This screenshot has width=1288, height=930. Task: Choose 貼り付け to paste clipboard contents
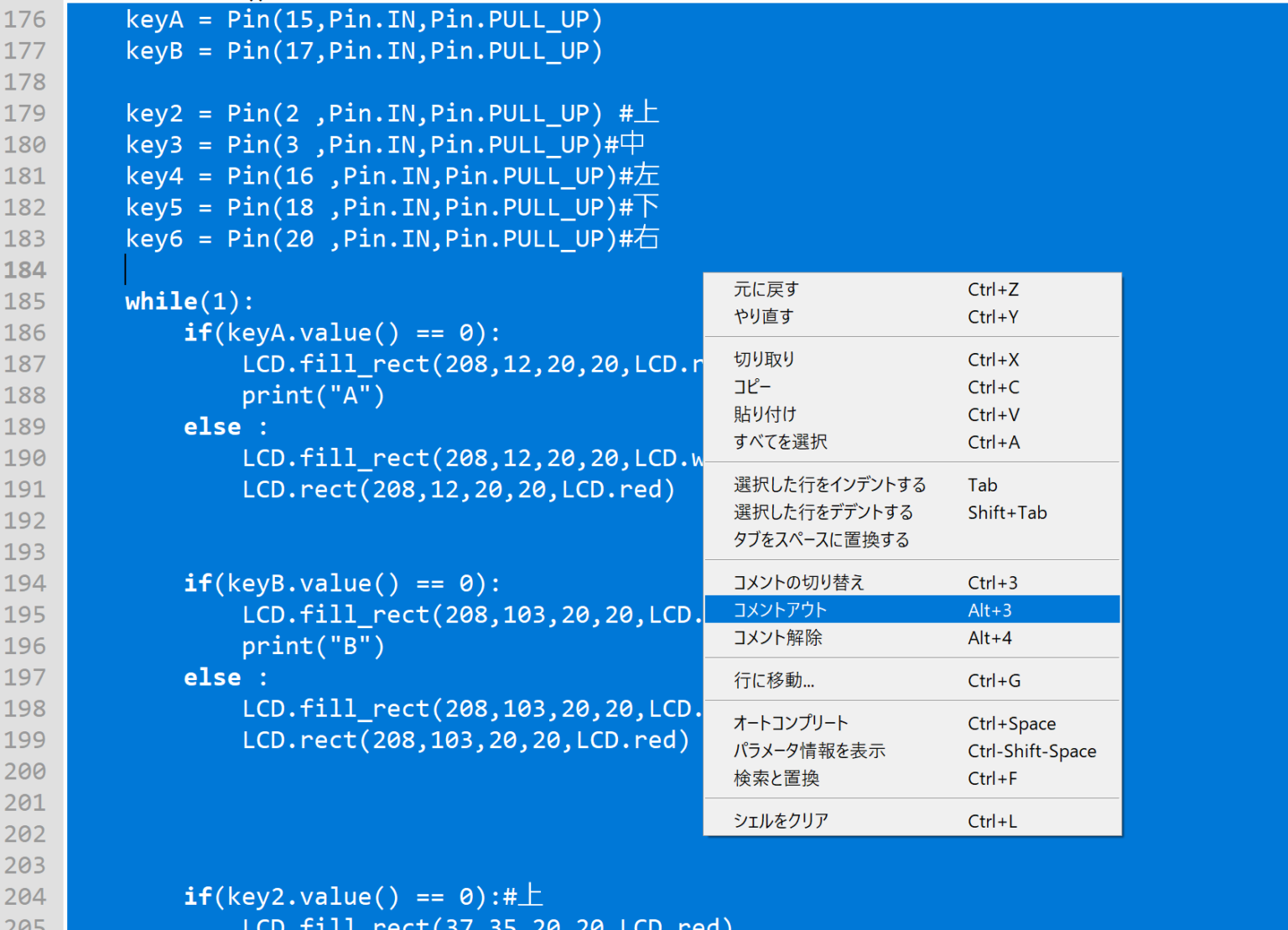(765, 414)
